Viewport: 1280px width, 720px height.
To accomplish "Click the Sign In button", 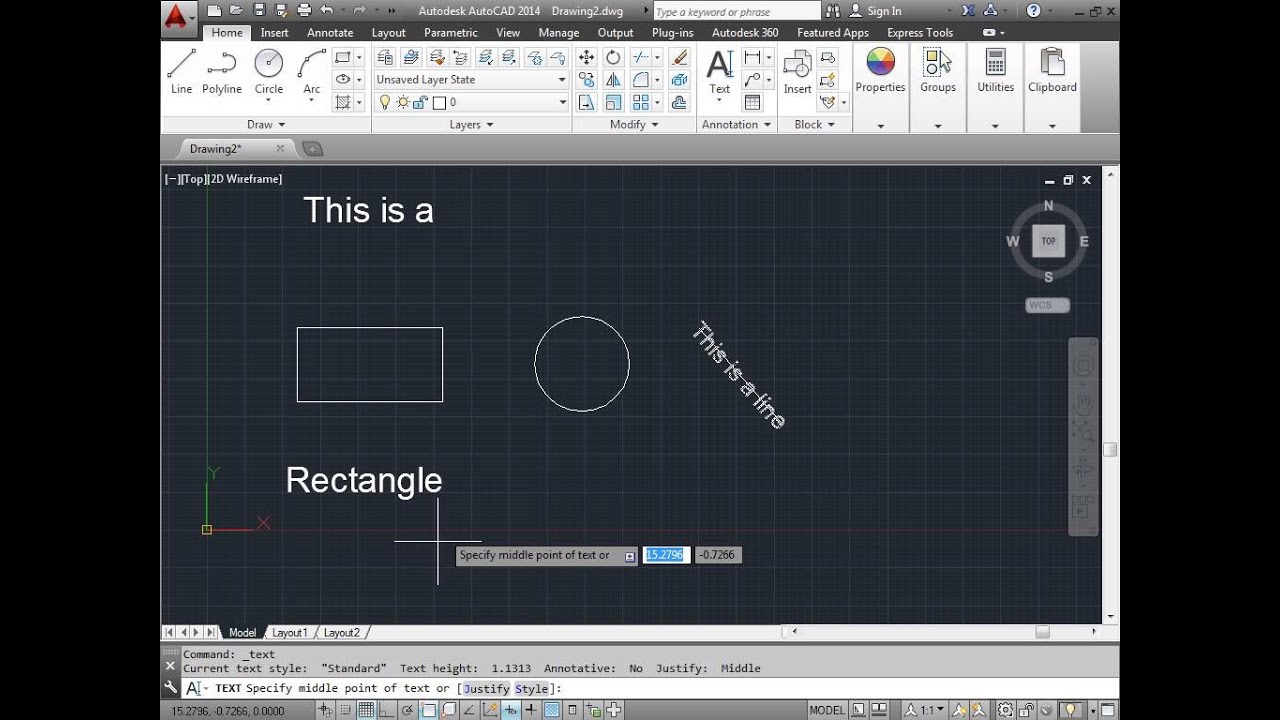I will 875,11.
